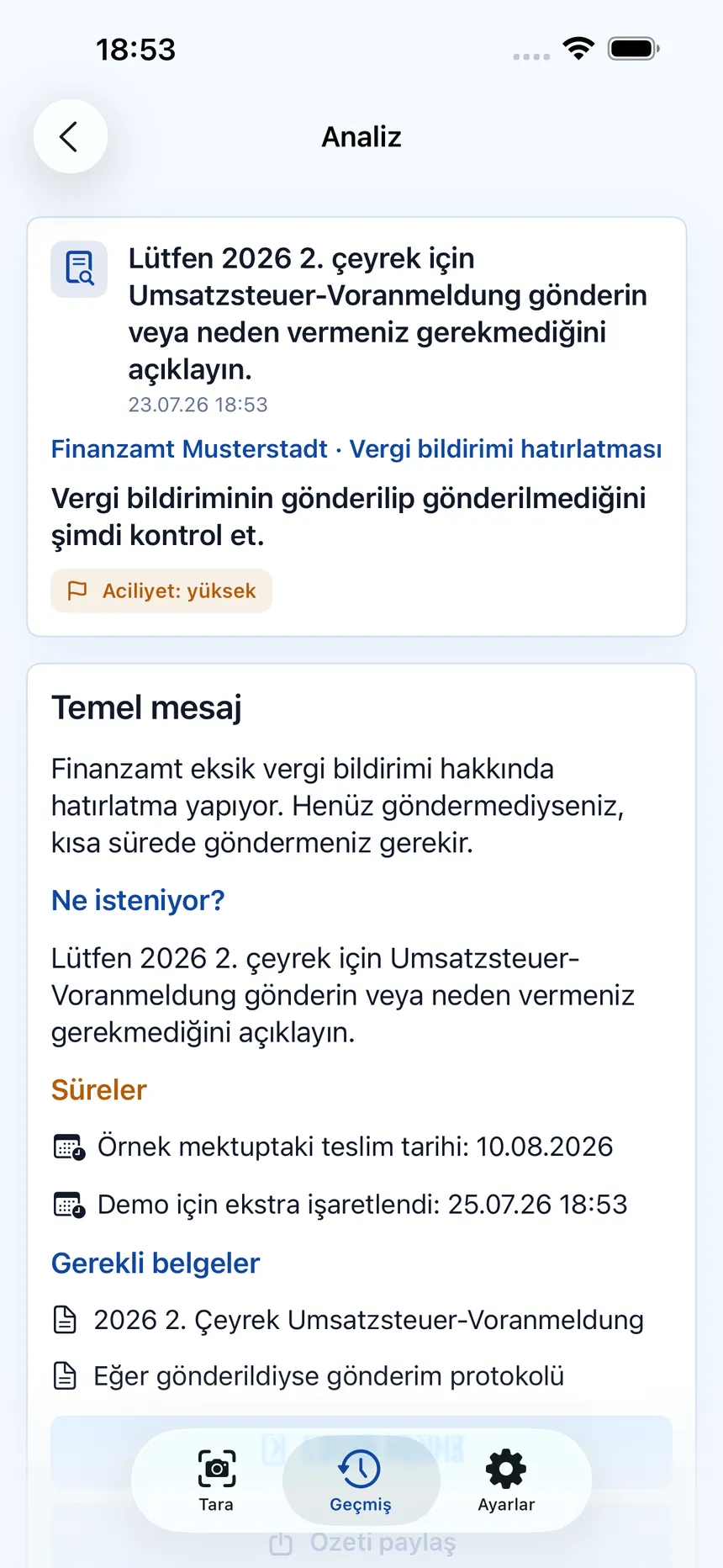Tap the document search icon in the header card

click(x=79, y=269)
